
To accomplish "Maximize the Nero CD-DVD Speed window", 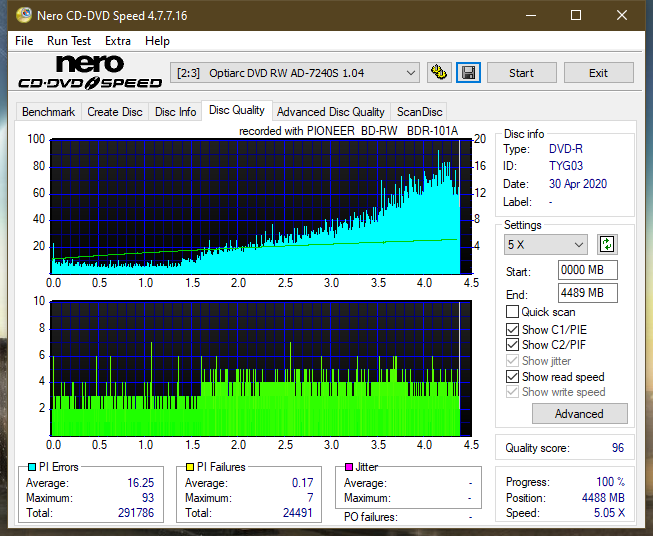I will (576, 15).
